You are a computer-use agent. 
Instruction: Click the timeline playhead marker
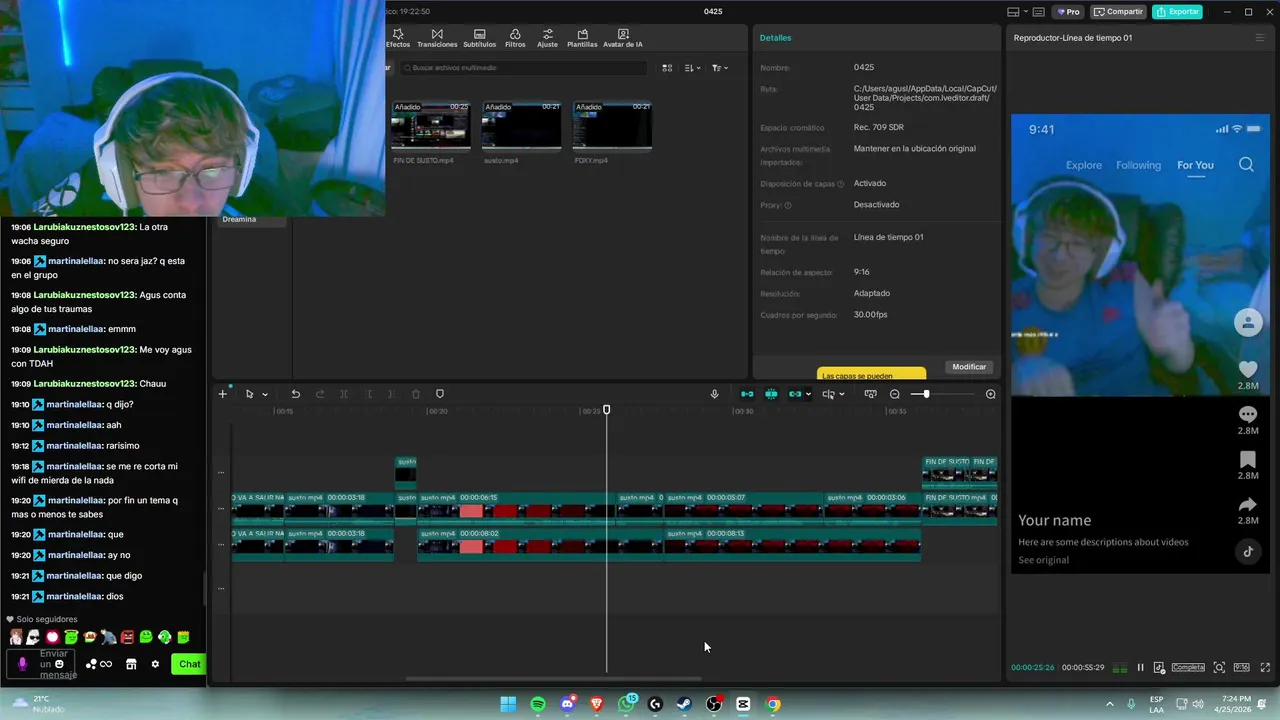click(606, 410)
